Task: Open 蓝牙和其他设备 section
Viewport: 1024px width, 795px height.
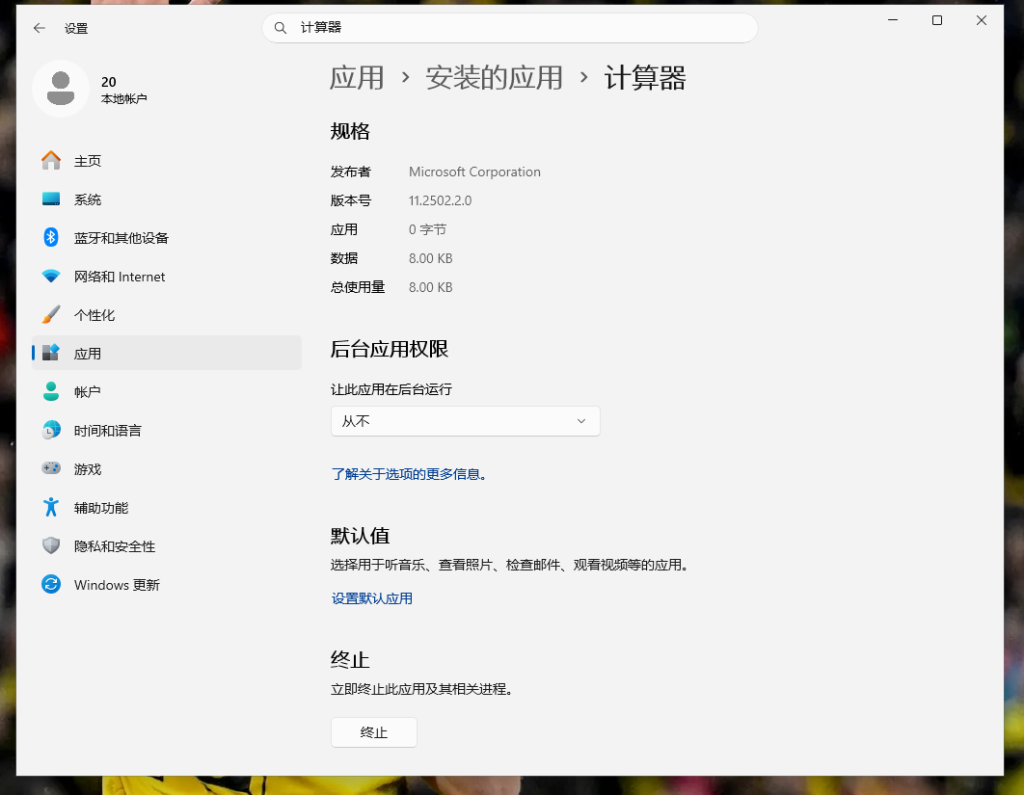Action: [x=167, y=238]
